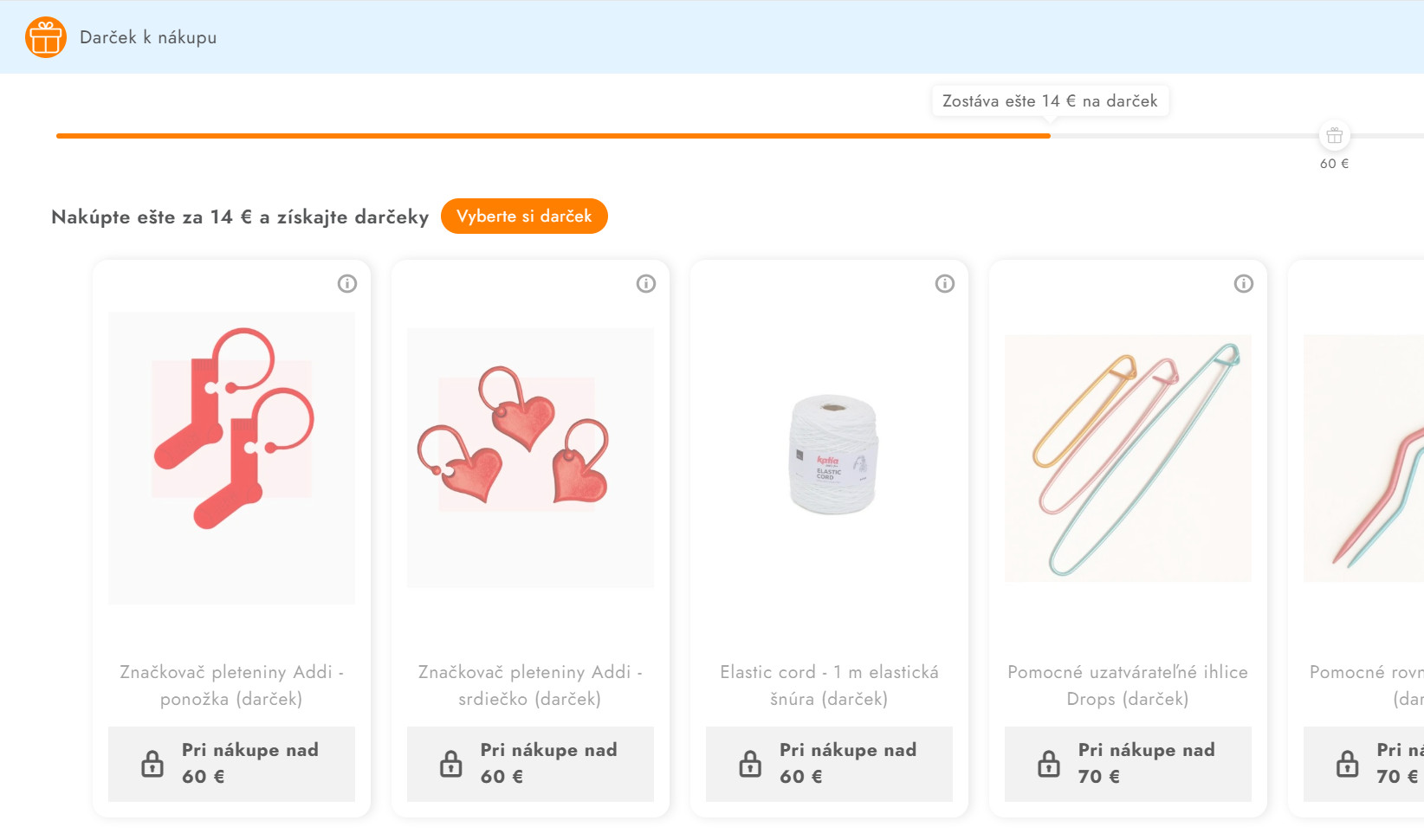Select the sock stitch marker image
1424x840 pixels.
[x=231, y=458]
